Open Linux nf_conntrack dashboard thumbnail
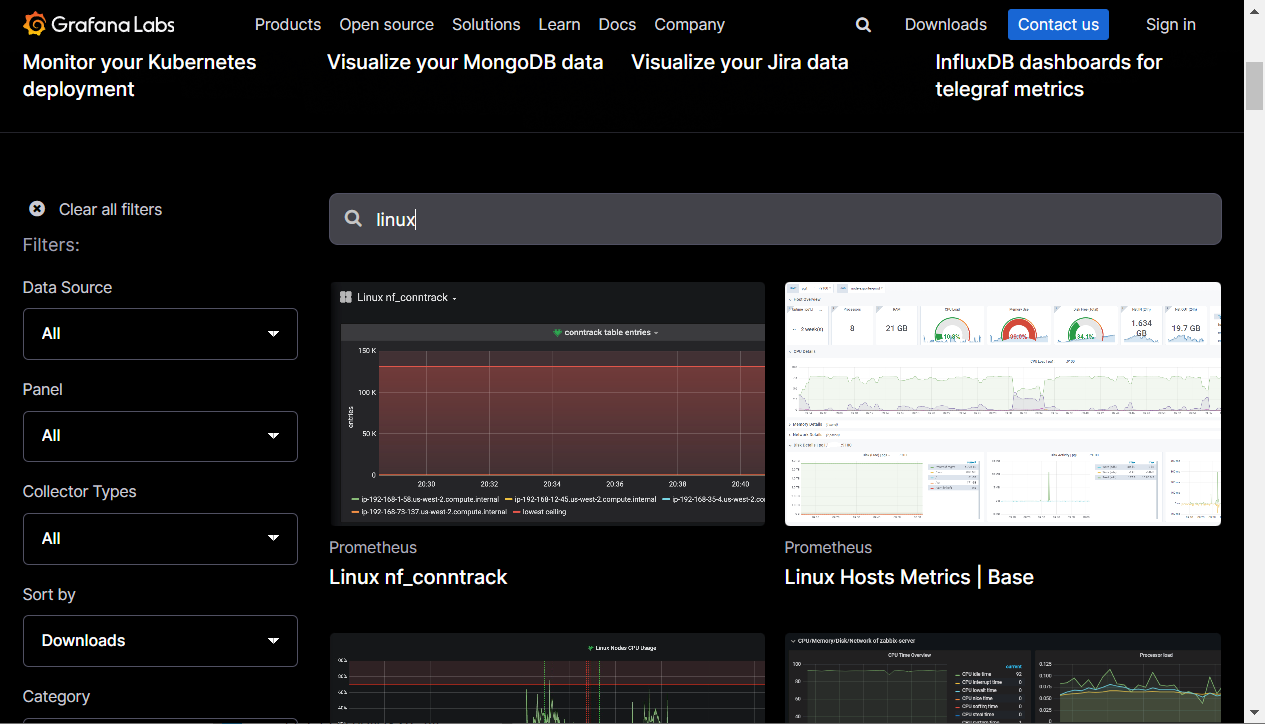The image size is (1265, 724). pos(547,404)
